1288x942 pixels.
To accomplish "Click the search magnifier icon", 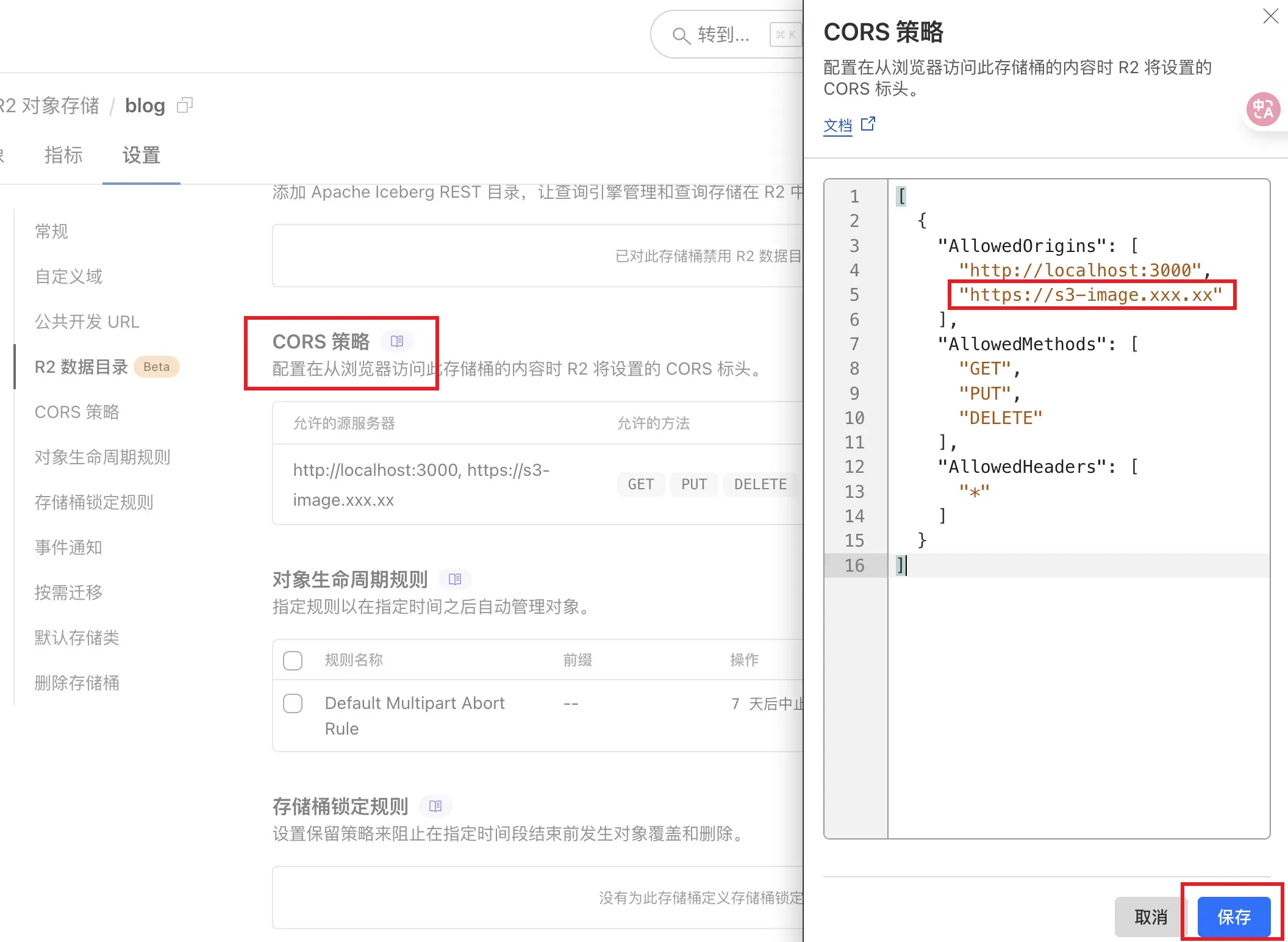I will [x=682, y=35].
